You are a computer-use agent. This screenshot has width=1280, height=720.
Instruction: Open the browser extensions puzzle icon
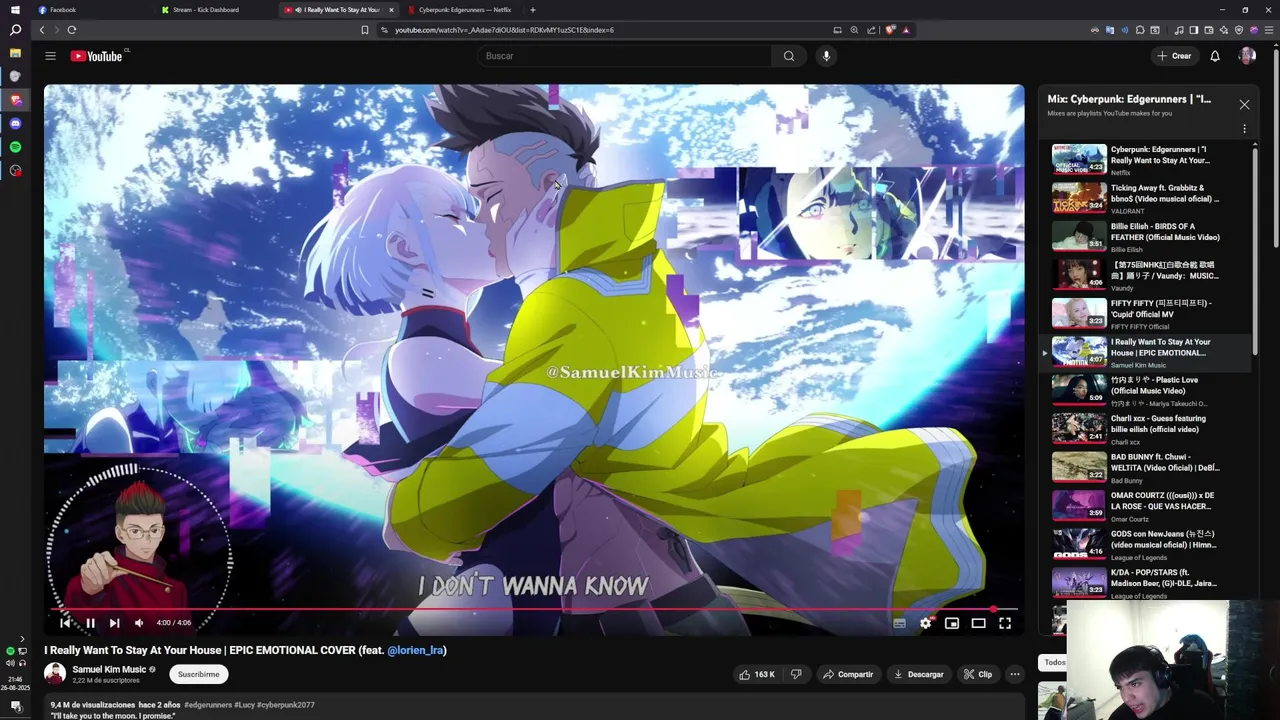(1141, 30)
